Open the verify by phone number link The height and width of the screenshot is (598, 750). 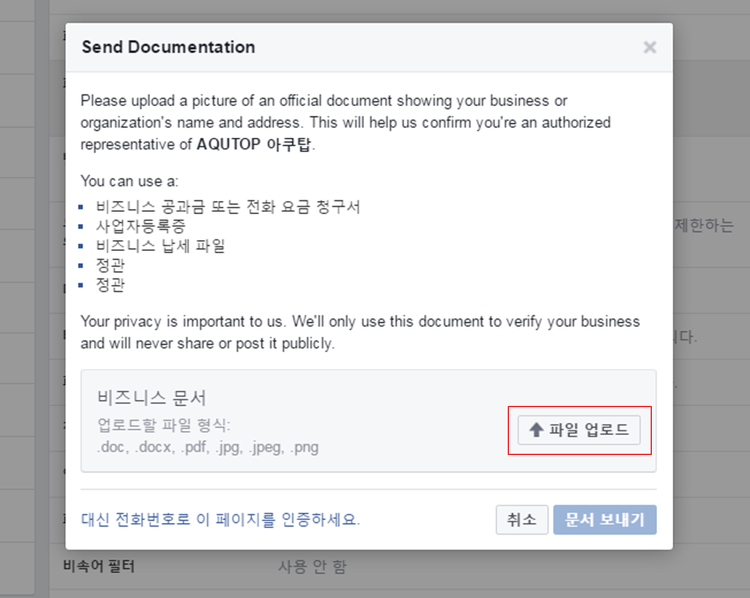pos(221,519)
